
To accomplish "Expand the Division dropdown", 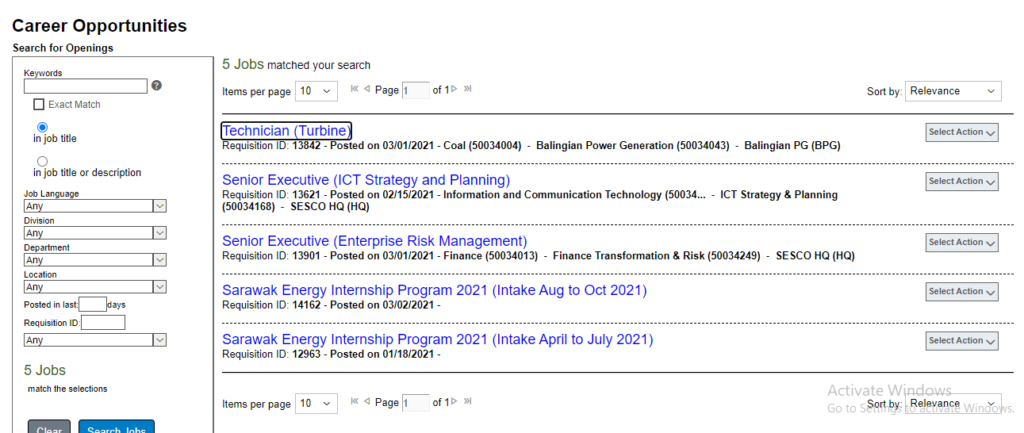I will (95, 233).
